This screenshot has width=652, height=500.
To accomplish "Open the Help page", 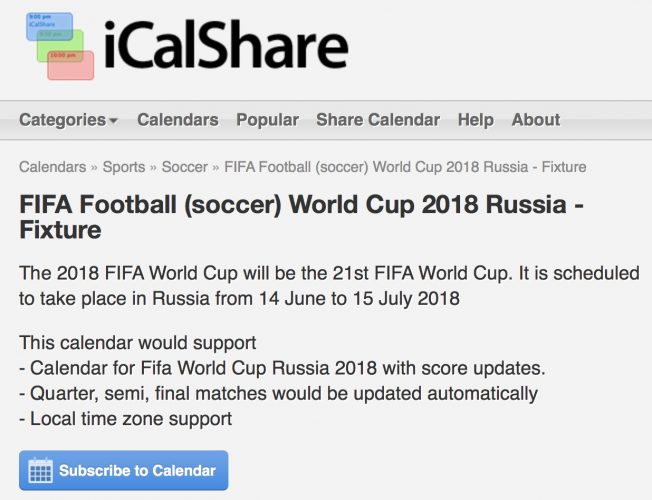I will tap(476, 120).
